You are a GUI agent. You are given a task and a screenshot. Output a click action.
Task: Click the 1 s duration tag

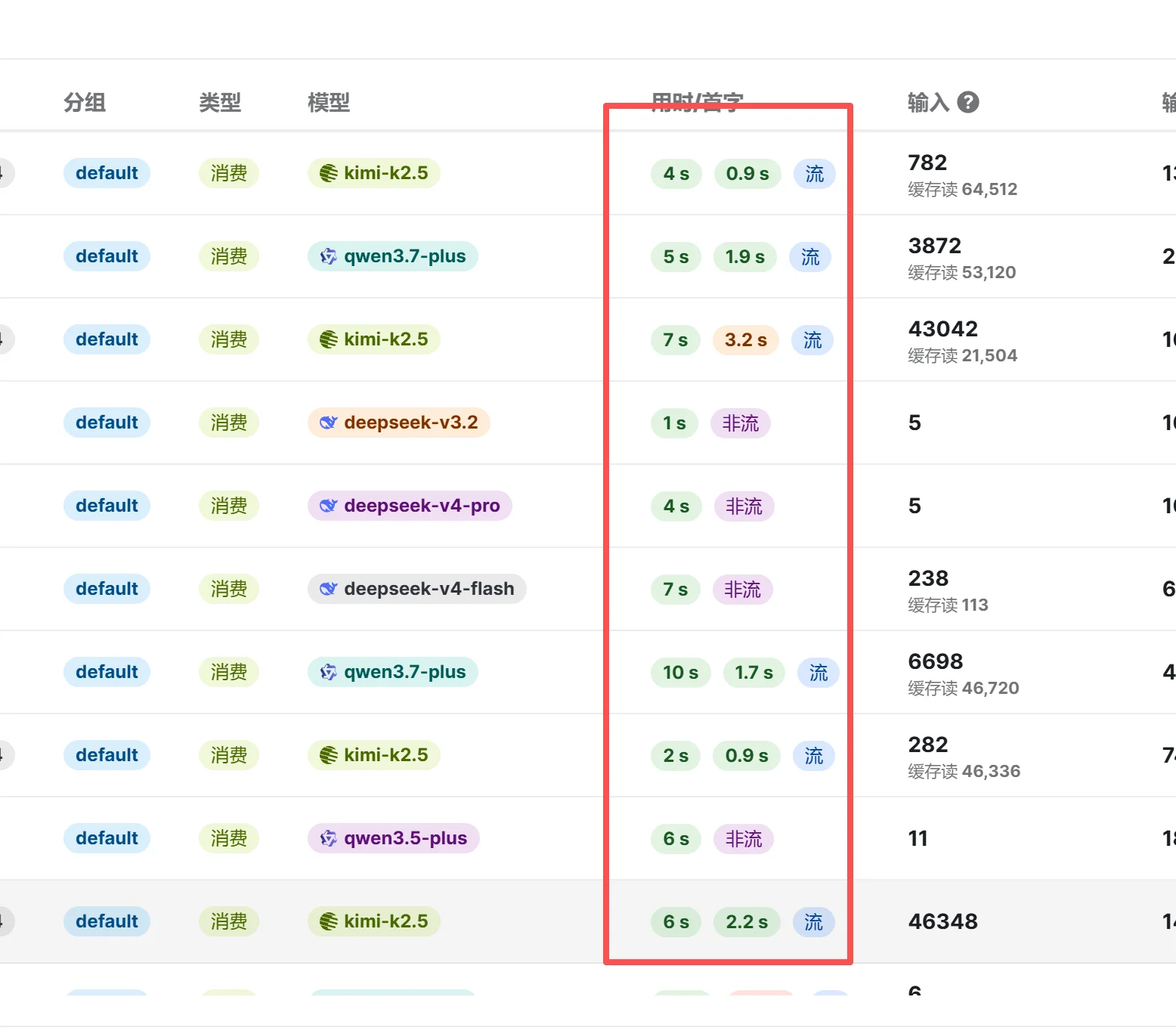pos(674,423)
